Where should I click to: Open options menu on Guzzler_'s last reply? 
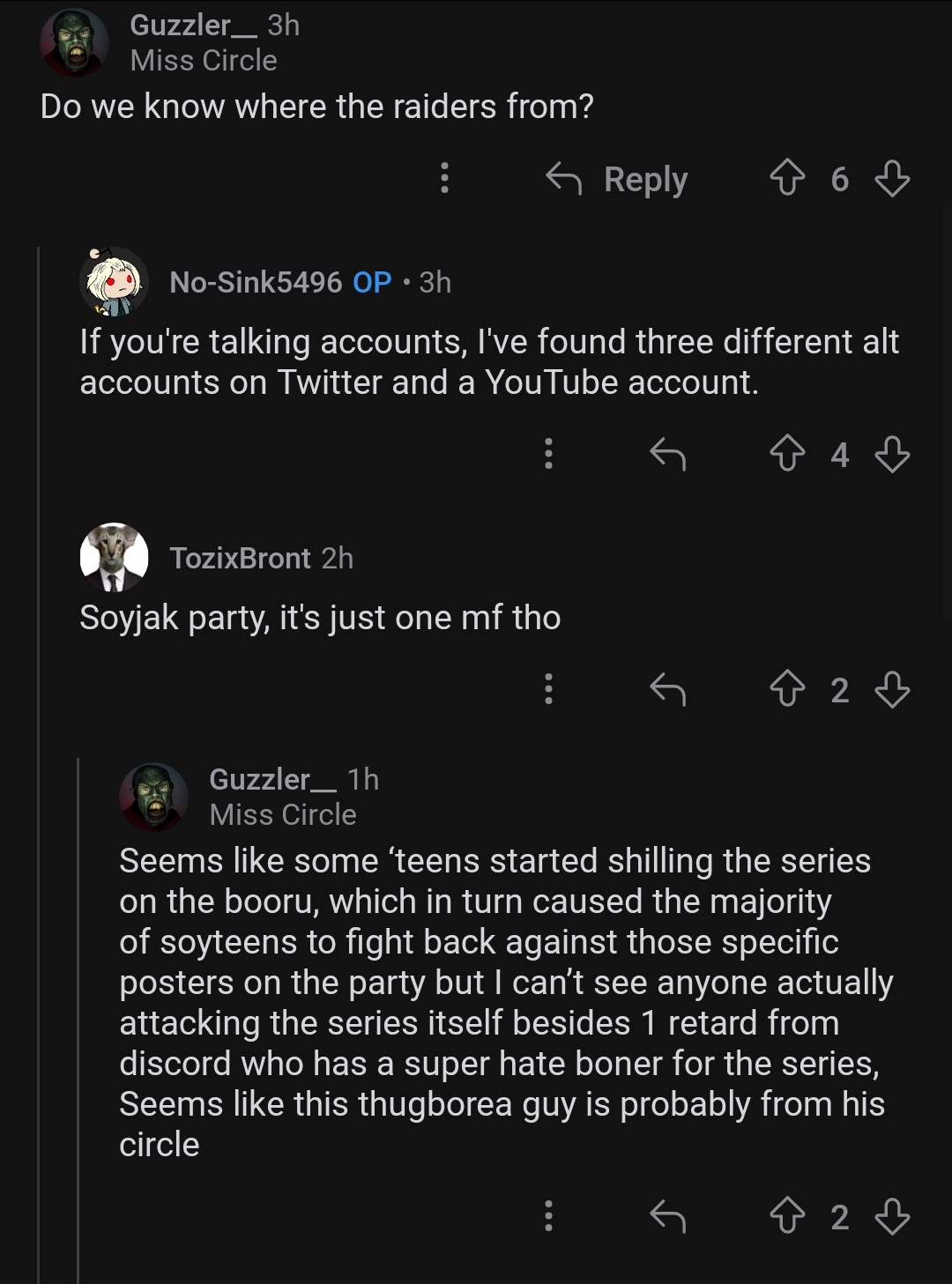pyautogui.click(x=548, y=1217)
